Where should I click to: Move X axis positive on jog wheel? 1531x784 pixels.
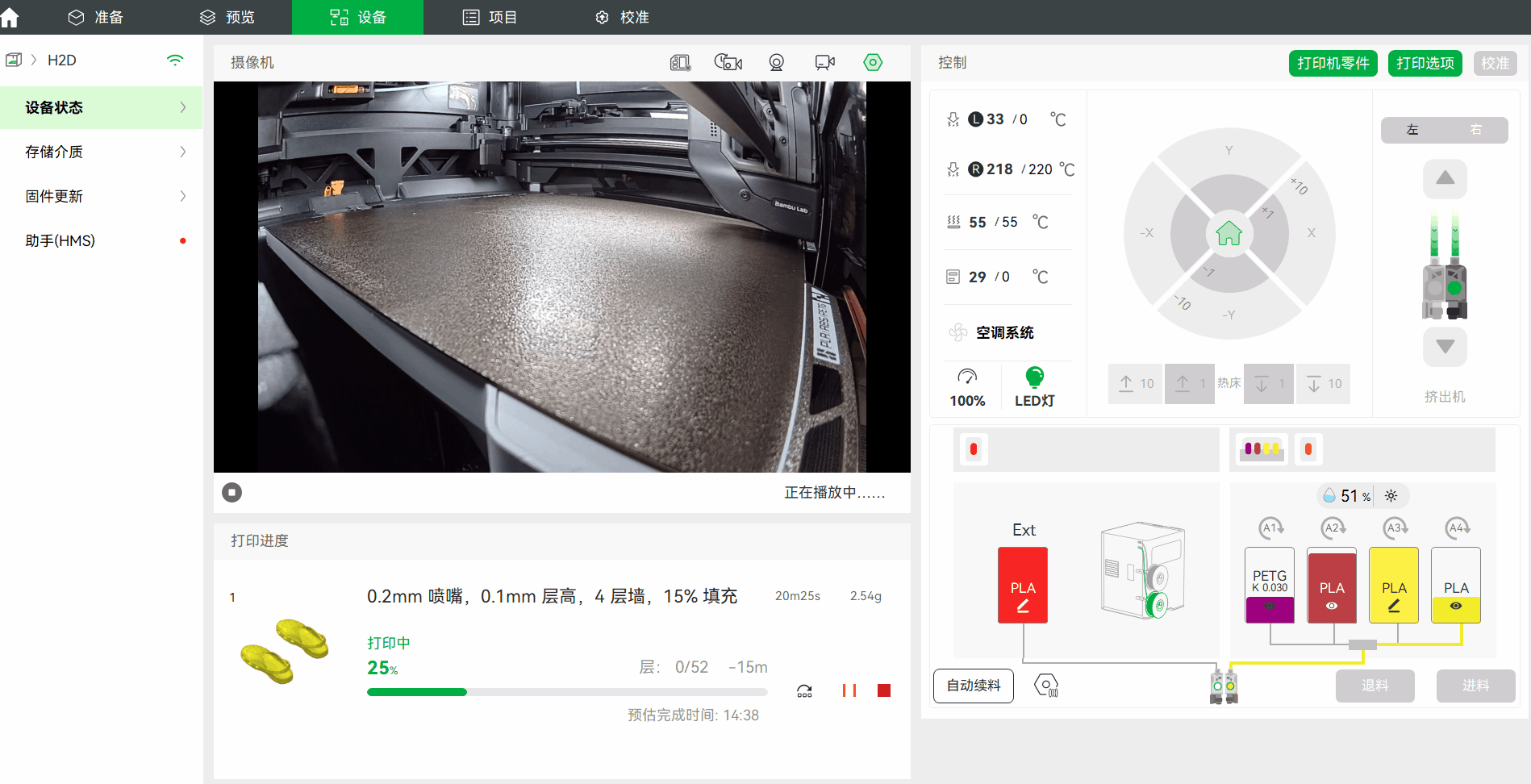click(1312, 233)
